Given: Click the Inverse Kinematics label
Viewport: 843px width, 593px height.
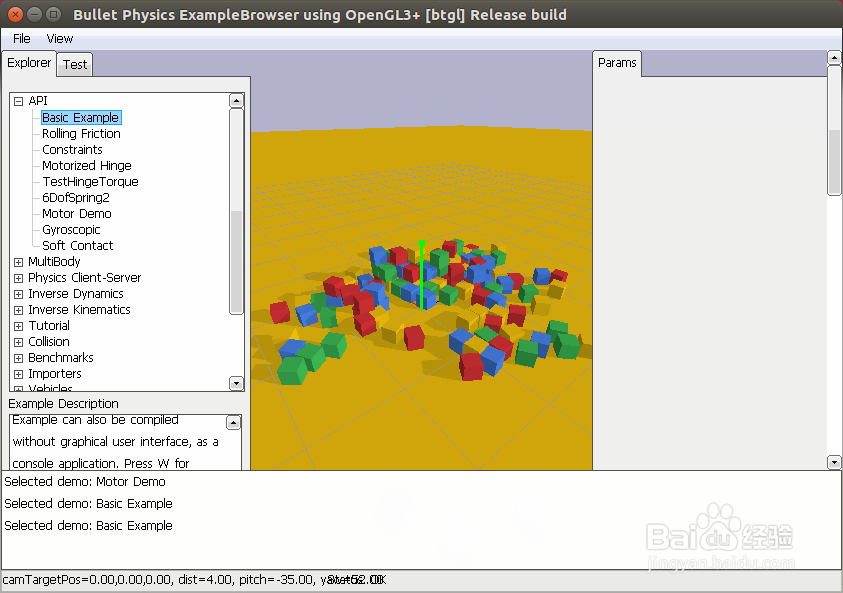Looking at the screenshot, I should (79, 310).
